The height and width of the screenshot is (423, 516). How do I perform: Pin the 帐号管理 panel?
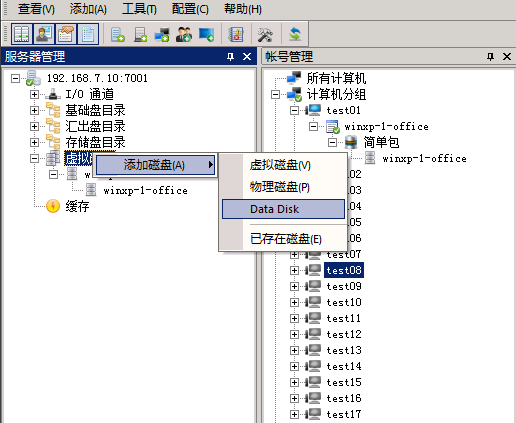point(490,57)
